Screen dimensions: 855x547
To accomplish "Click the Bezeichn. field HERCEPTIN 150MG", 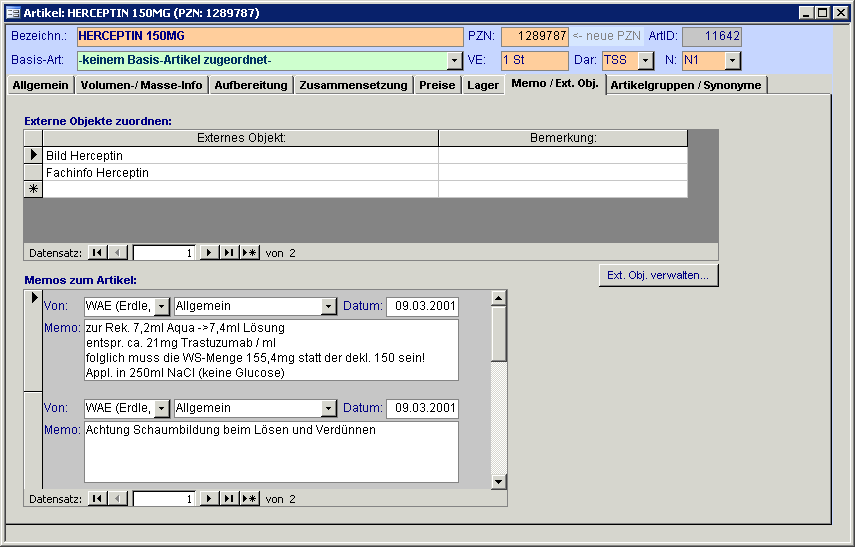I will pyautogui.click(x=270, y=37).
